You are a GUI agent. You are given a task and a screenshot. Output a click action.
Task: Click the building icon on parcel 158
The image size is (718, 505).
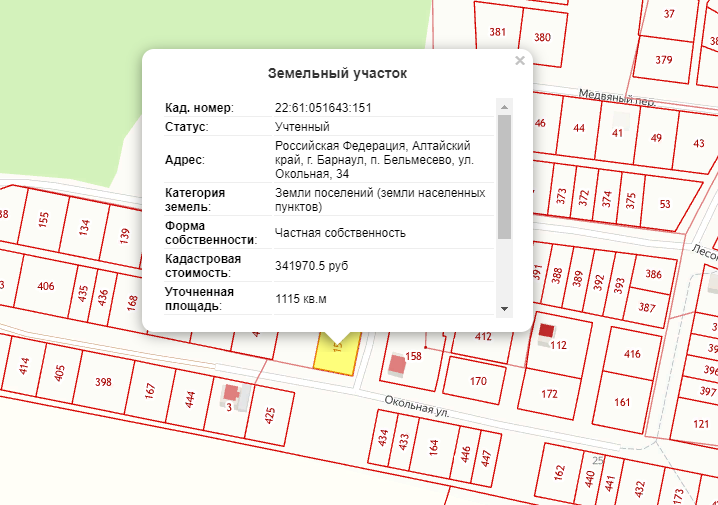coord(397,364)
